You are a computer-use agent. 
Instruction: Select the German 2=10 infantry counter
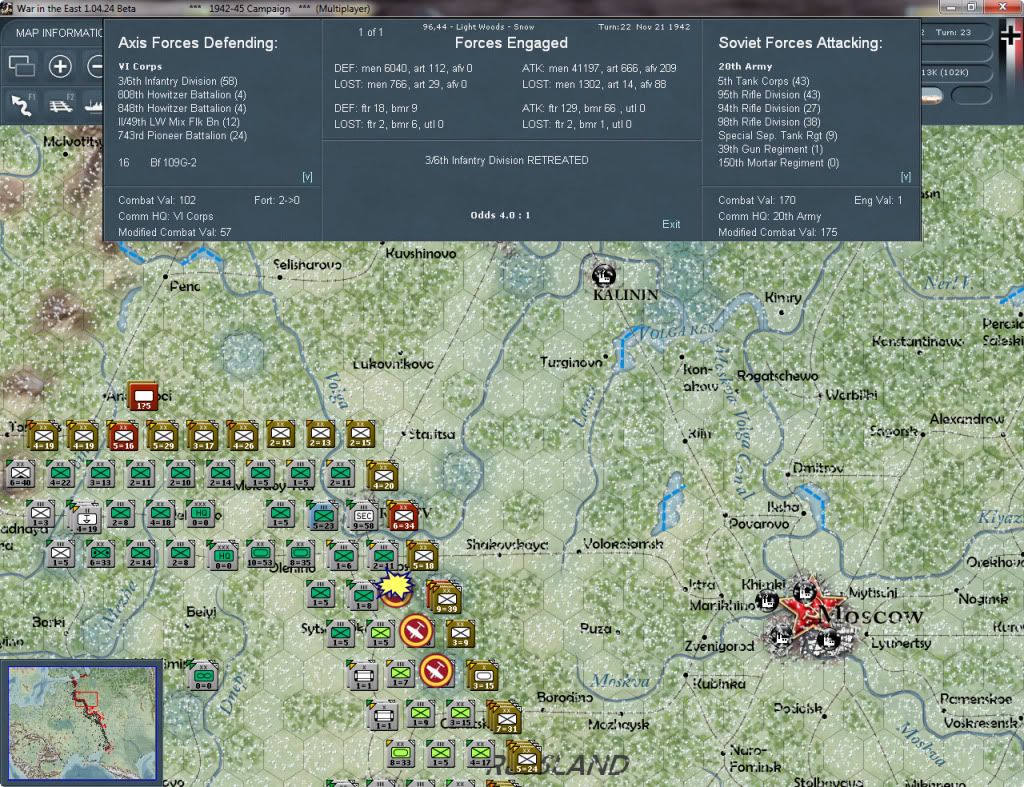pos(180,474)
